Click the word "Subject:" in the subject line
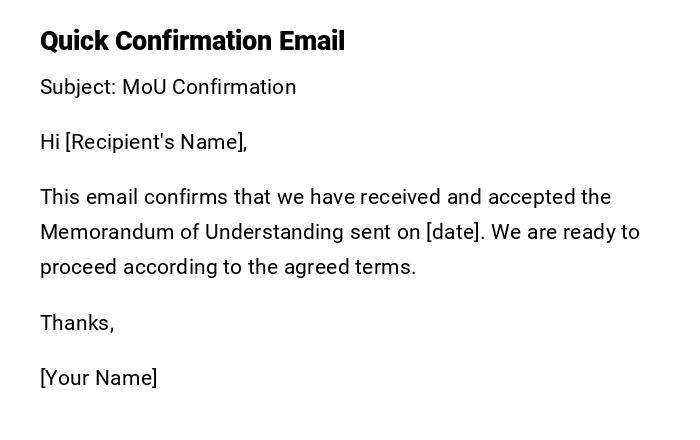 (78, 87)
